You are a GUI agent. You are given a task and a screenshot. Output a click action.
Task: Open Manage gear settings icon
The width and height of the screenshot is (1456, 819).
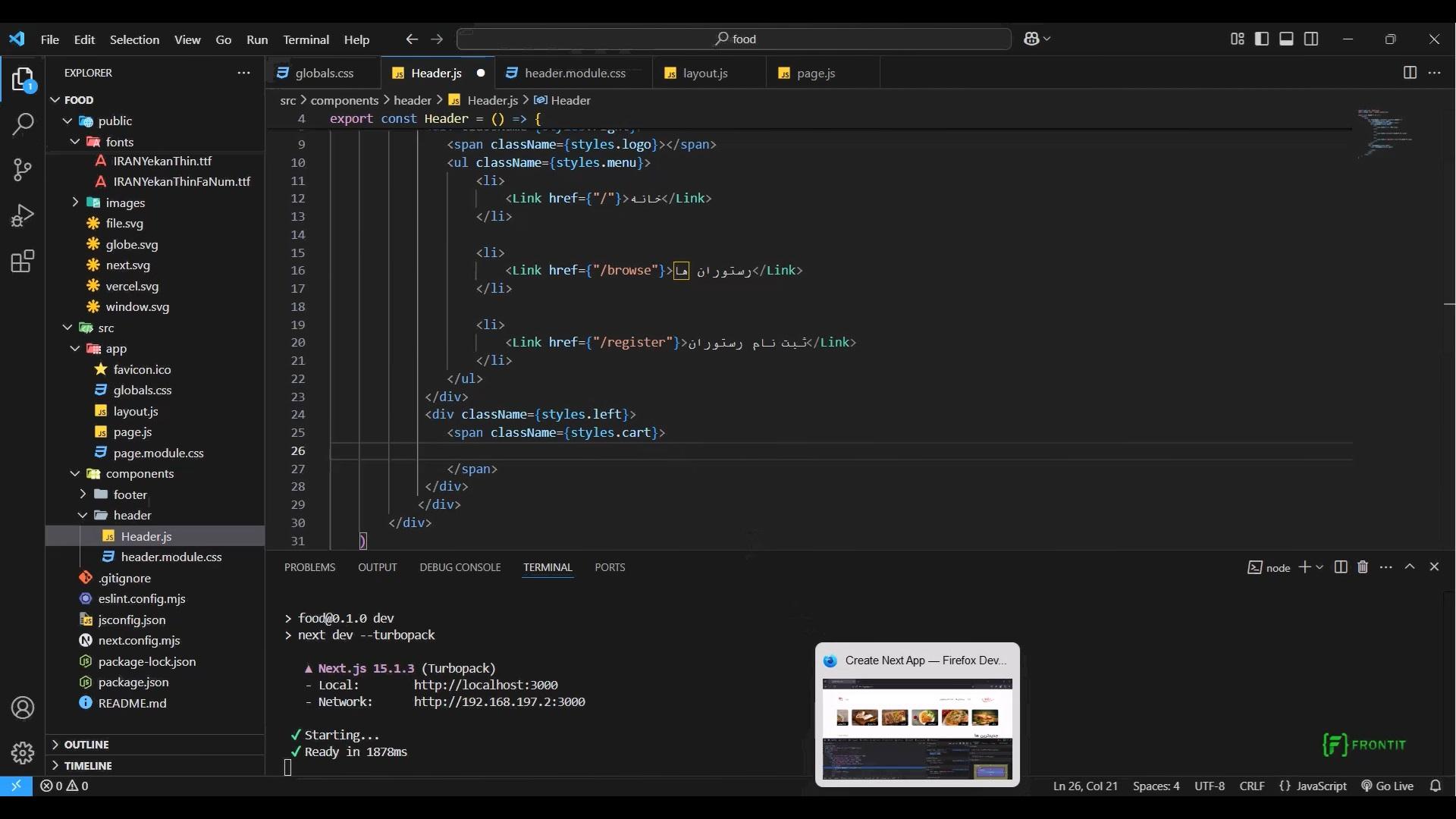(23, 752)
